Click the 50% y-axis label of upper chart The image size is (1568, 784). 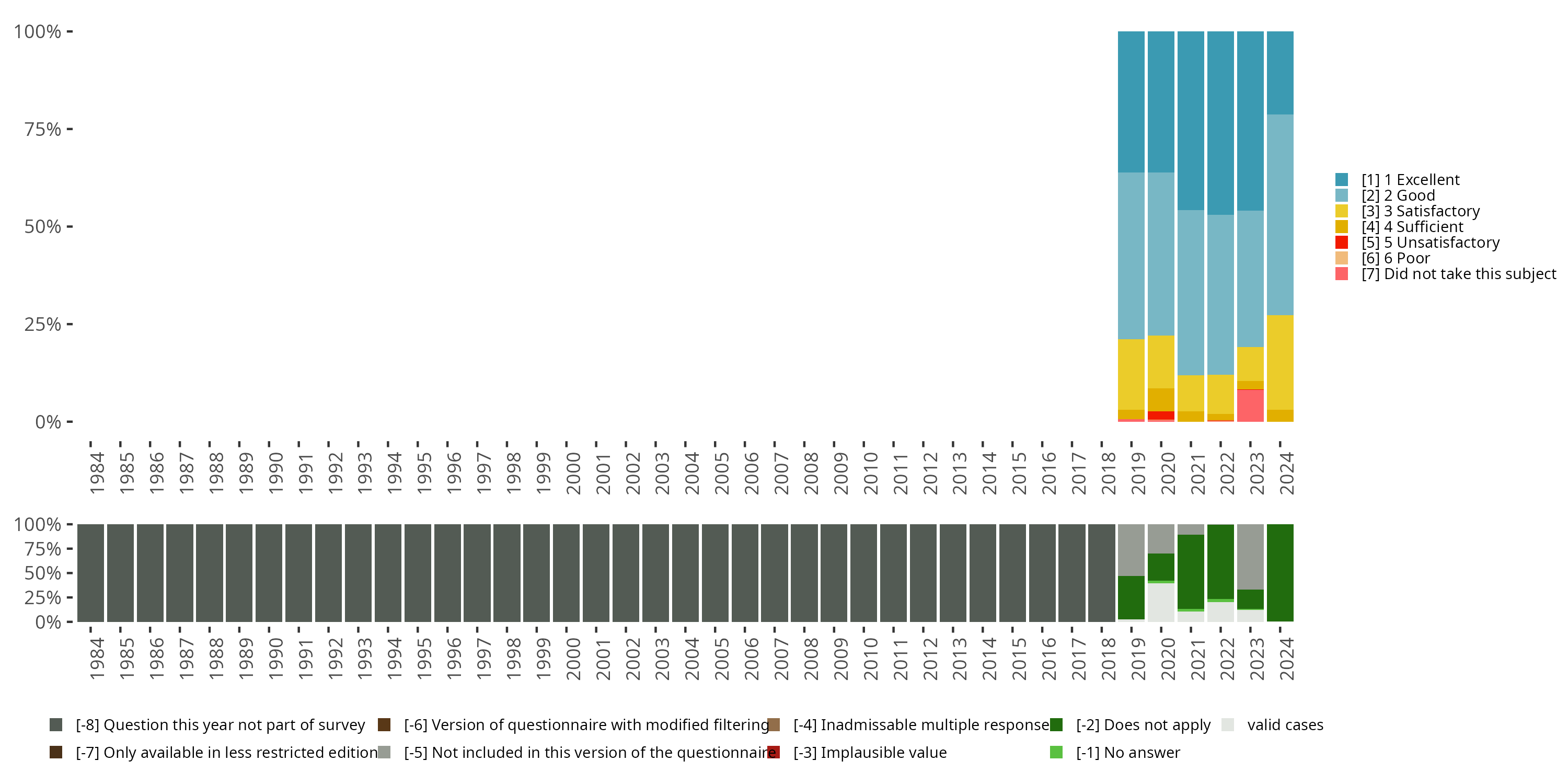coord(43,227)
